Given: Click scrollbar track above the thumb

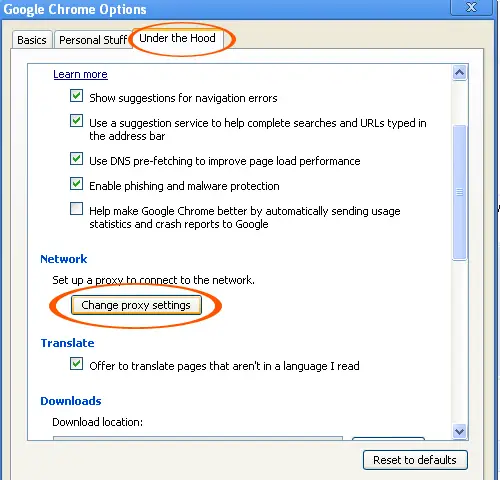Looking at the screenshot, I should 460,102.
